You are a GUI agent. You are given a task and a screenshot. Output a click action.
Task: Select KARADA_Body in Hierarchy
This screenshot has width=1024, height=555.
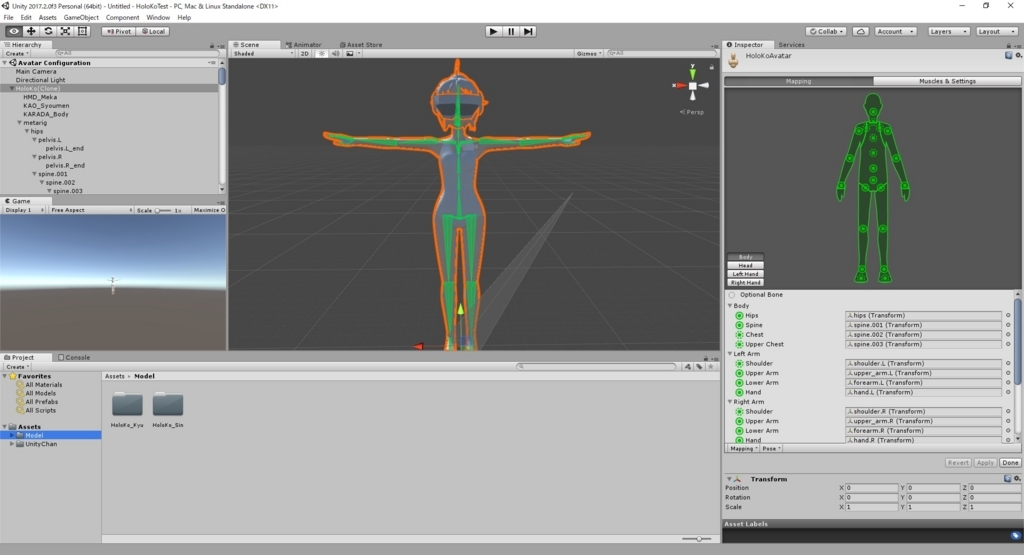46,114
